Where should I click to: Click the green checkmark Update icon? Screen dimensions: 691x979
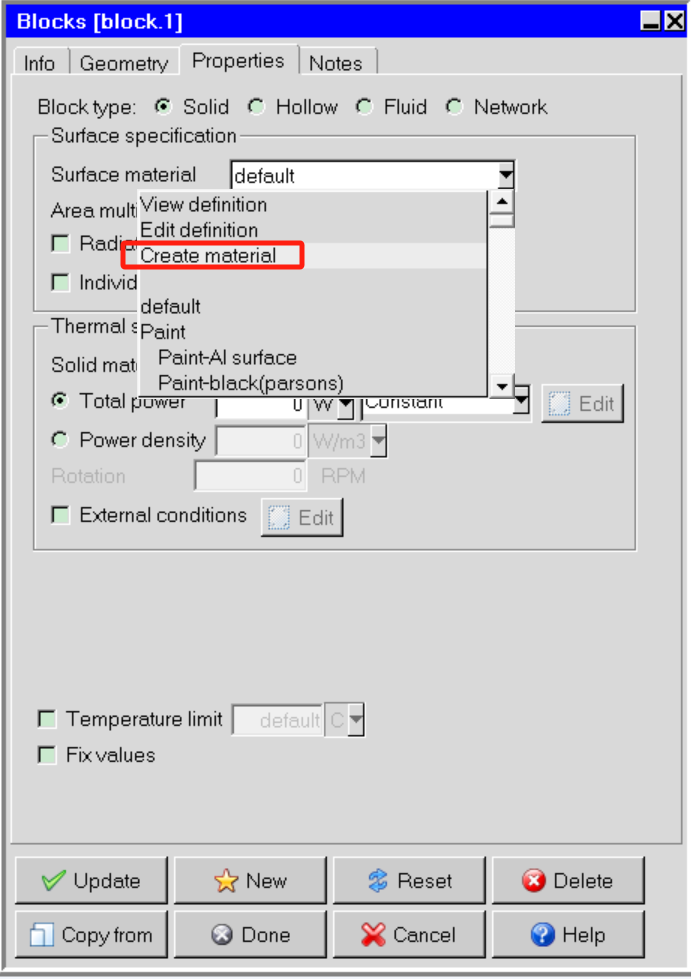coord(53,881)
